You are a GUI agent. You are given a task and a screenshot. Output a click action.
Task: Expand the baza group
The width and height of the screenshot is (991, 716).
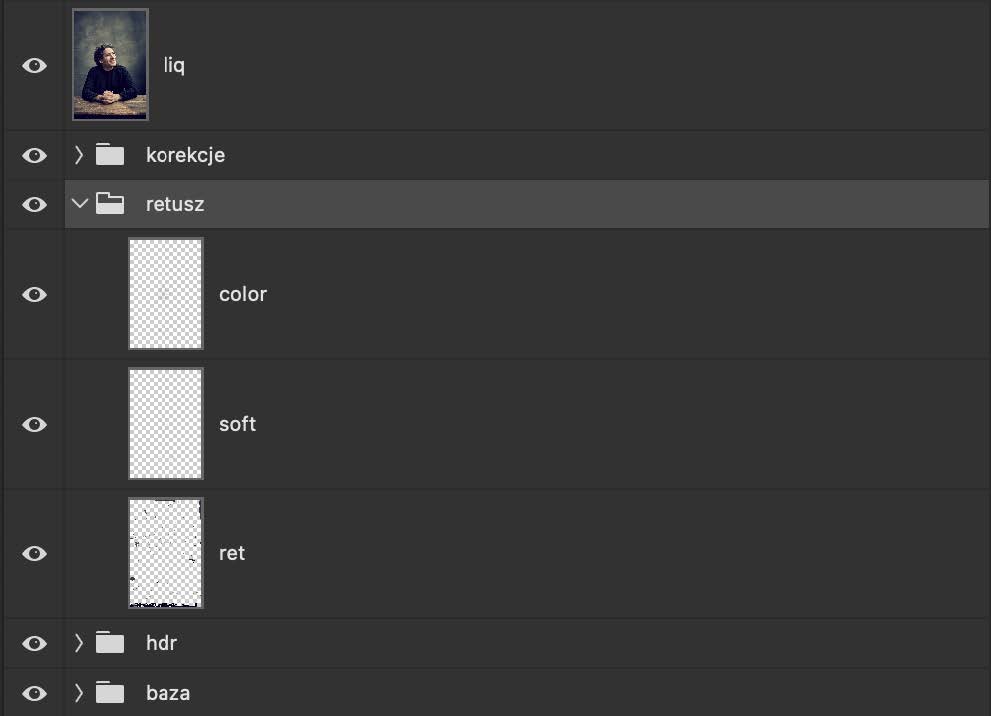click(79, 692)
